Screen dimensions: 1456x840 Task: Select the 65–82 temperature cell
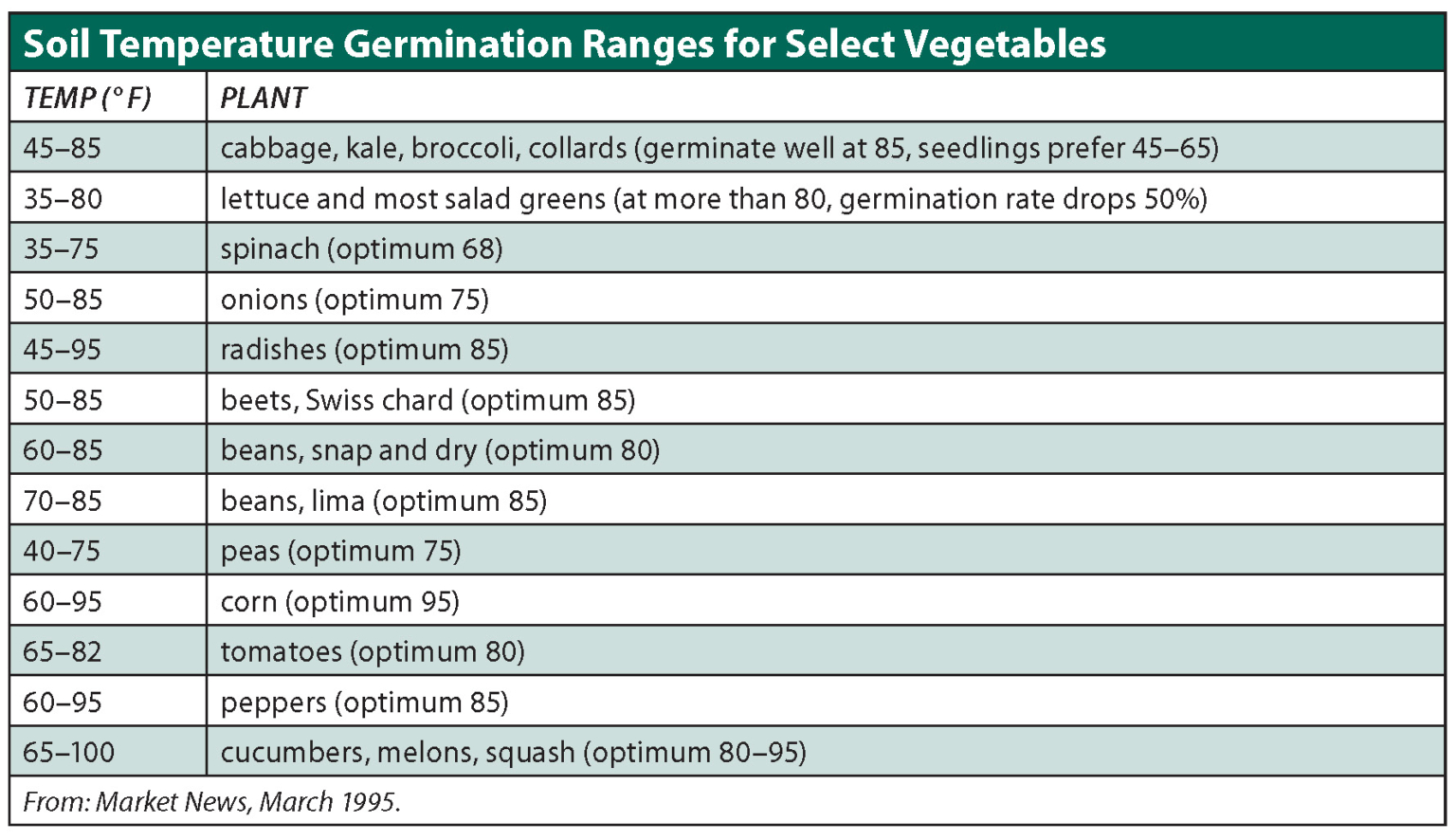pos(62,652)
